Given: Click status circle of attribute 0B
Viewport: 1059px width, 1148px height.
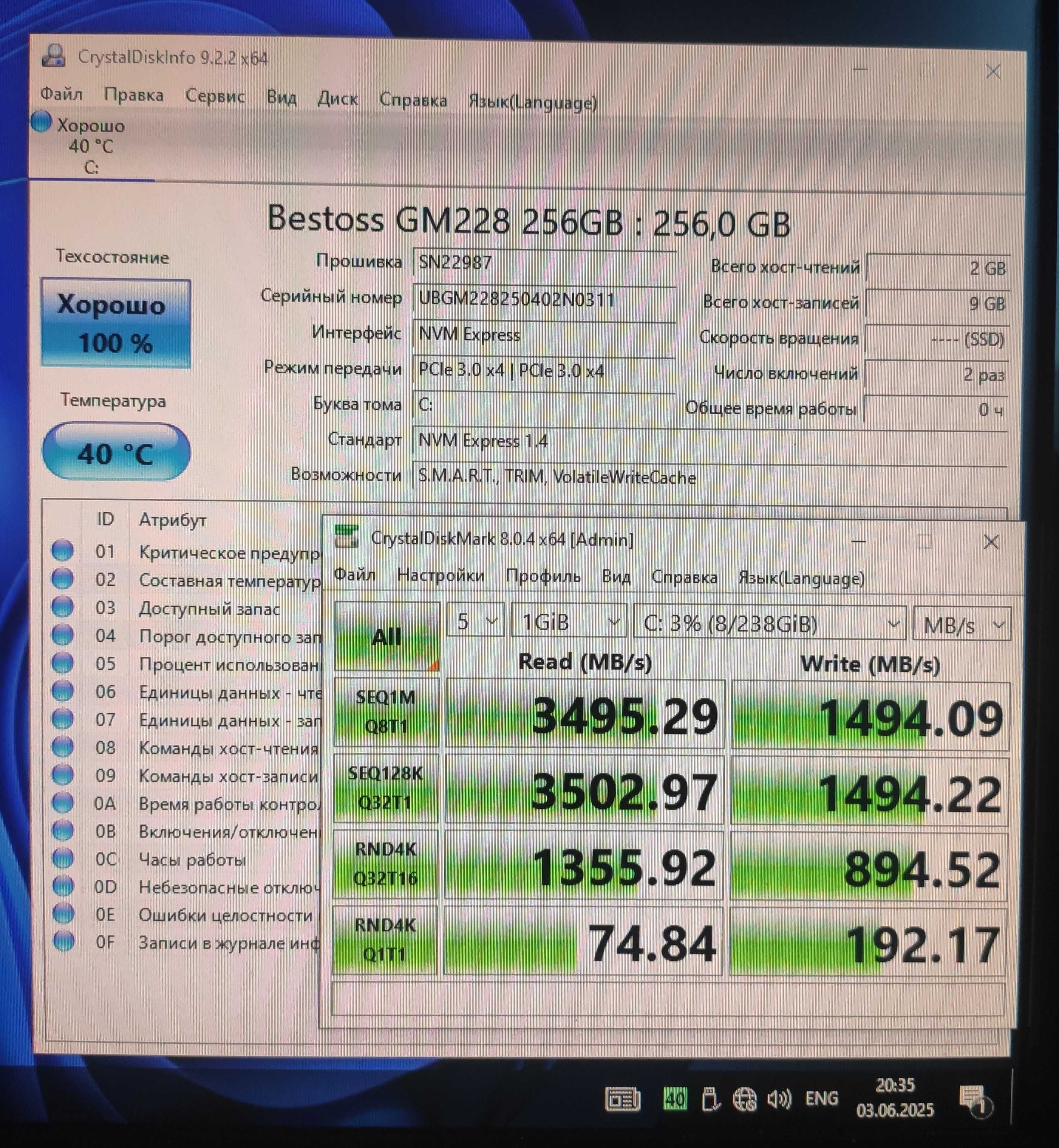Looking at the screenshot, I should (63, 830).
